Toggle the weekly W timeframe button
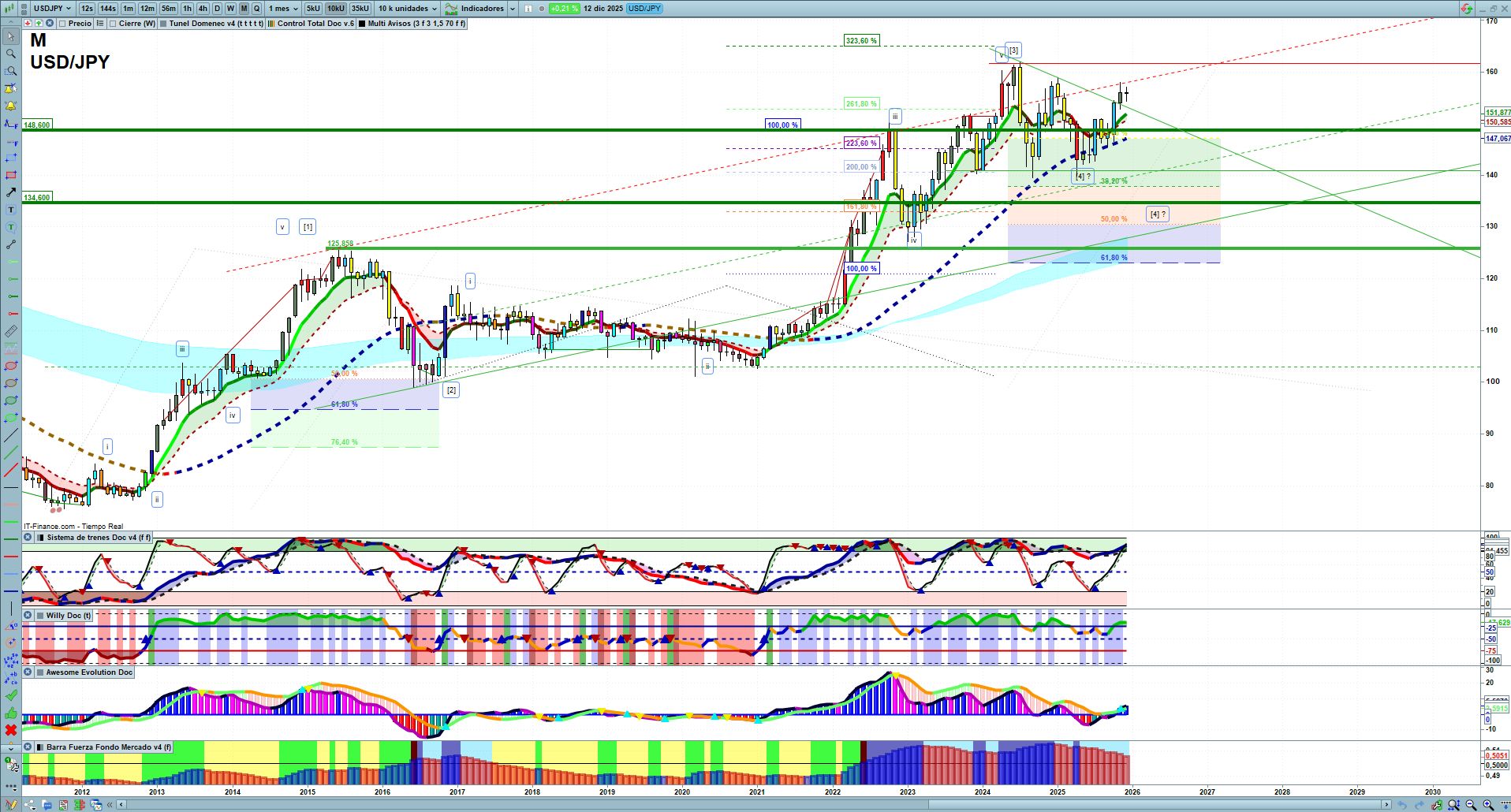The height and width of the screenshot is (812, 1511). pyautogui.click(x=230, y=9)
